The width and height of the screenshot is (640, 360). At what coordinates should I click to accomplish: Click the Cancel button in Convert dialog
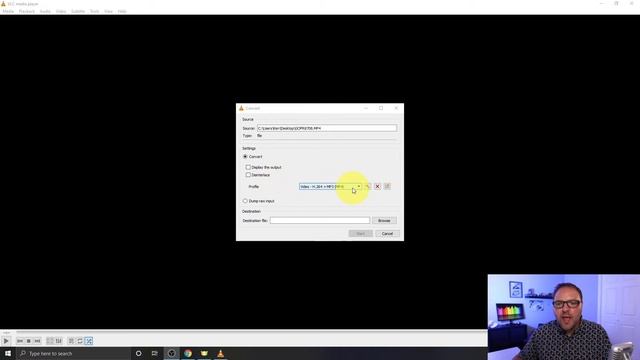click(x=387, y=234)
